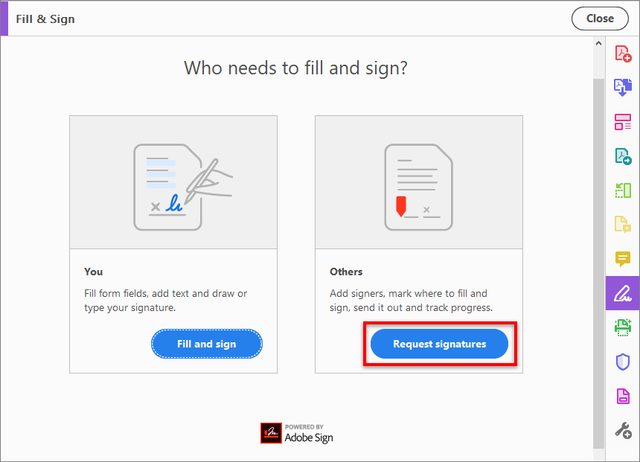
Task: Click the vertical scrollbar track
Action: (598, 263)
